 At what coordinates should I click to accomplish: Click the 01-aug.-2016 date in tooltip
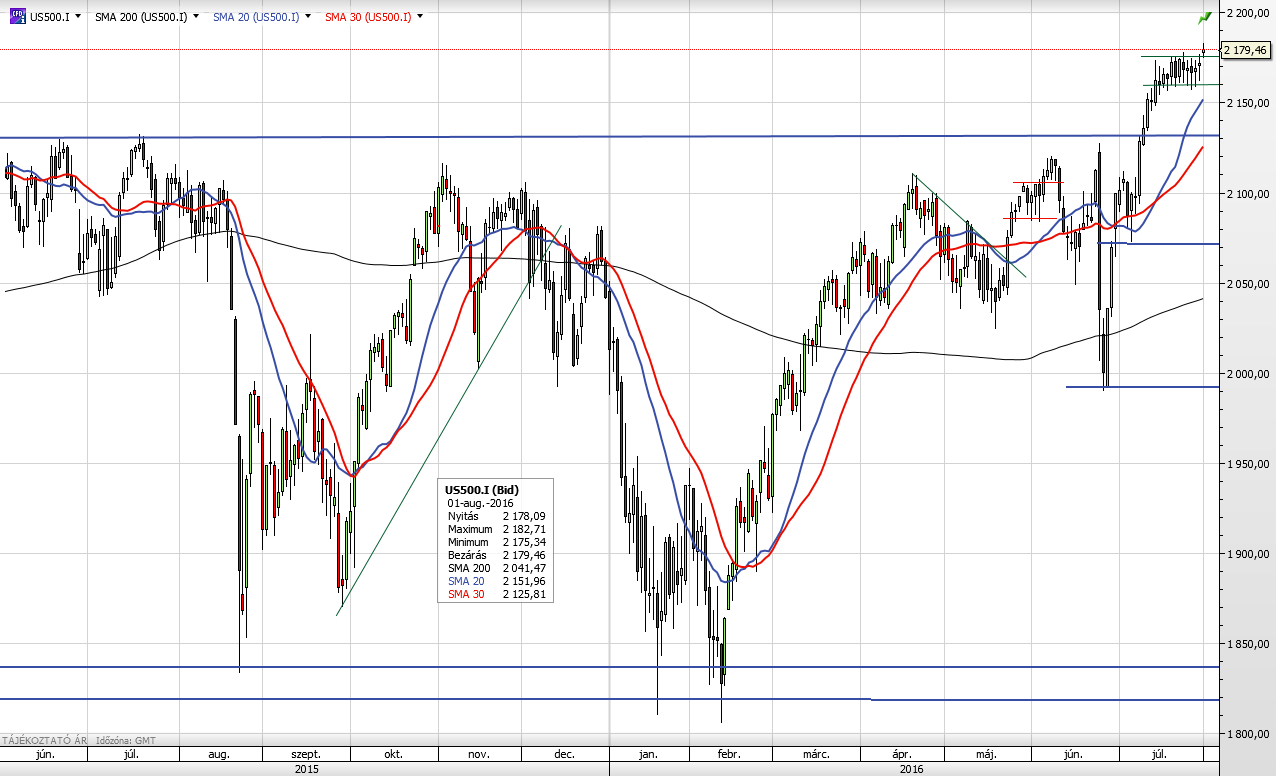coord(480,502)
